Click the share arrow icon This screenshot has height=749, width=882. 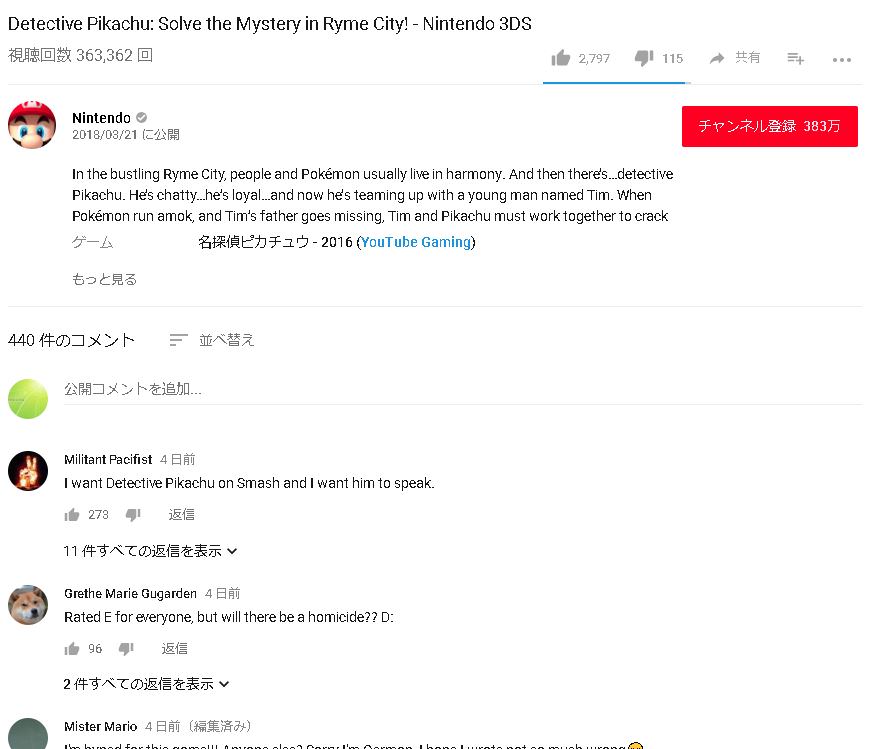click(717, 58)
